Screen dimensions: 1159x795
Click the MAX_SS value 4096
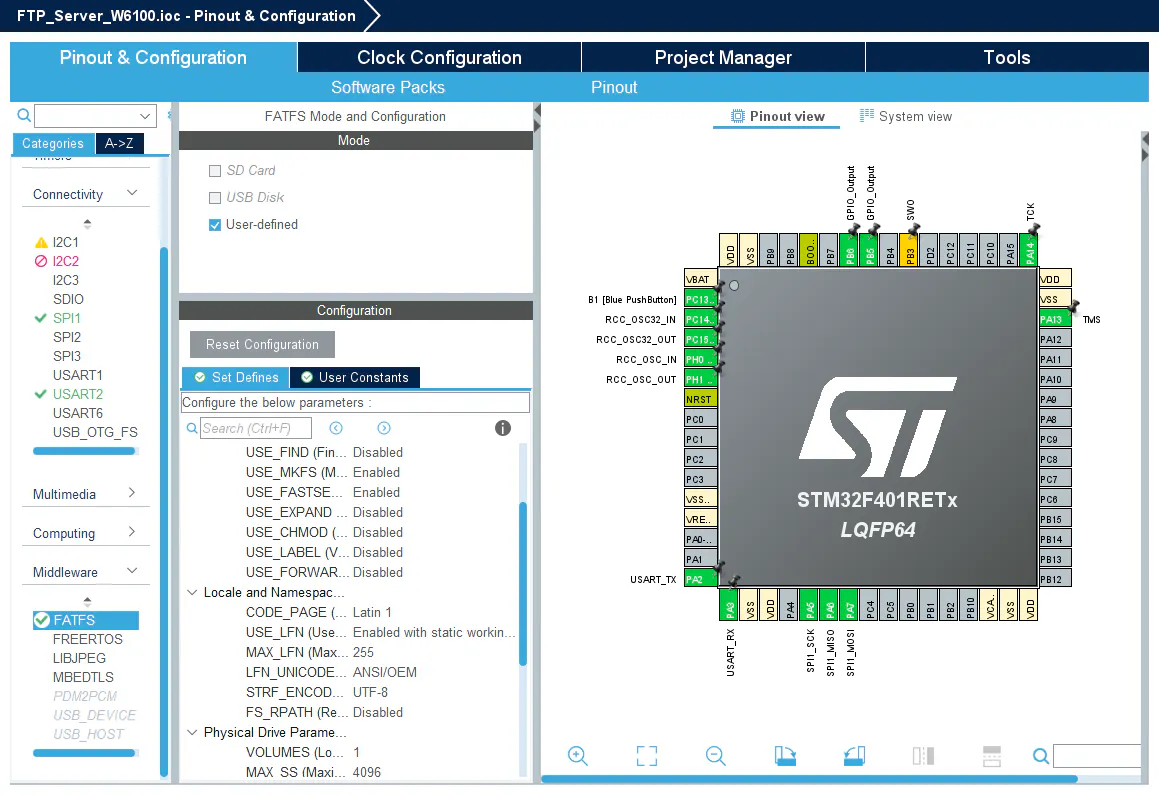coord(367,772)
